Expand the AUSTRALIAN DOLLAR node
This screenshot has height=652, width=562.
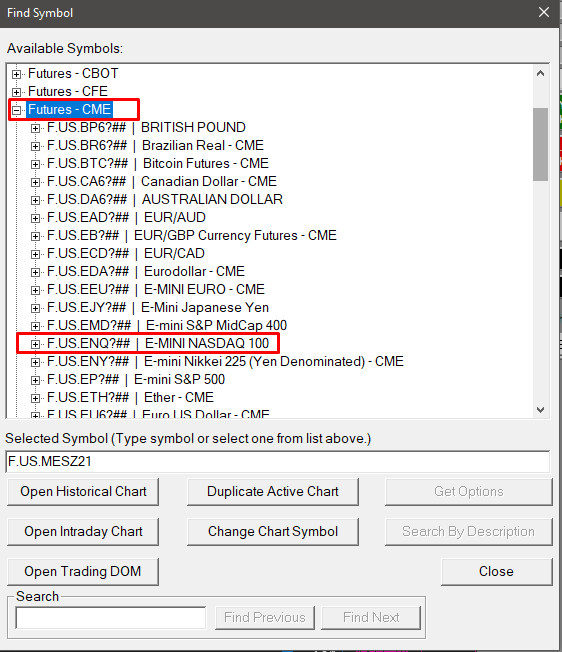point(35,200)
